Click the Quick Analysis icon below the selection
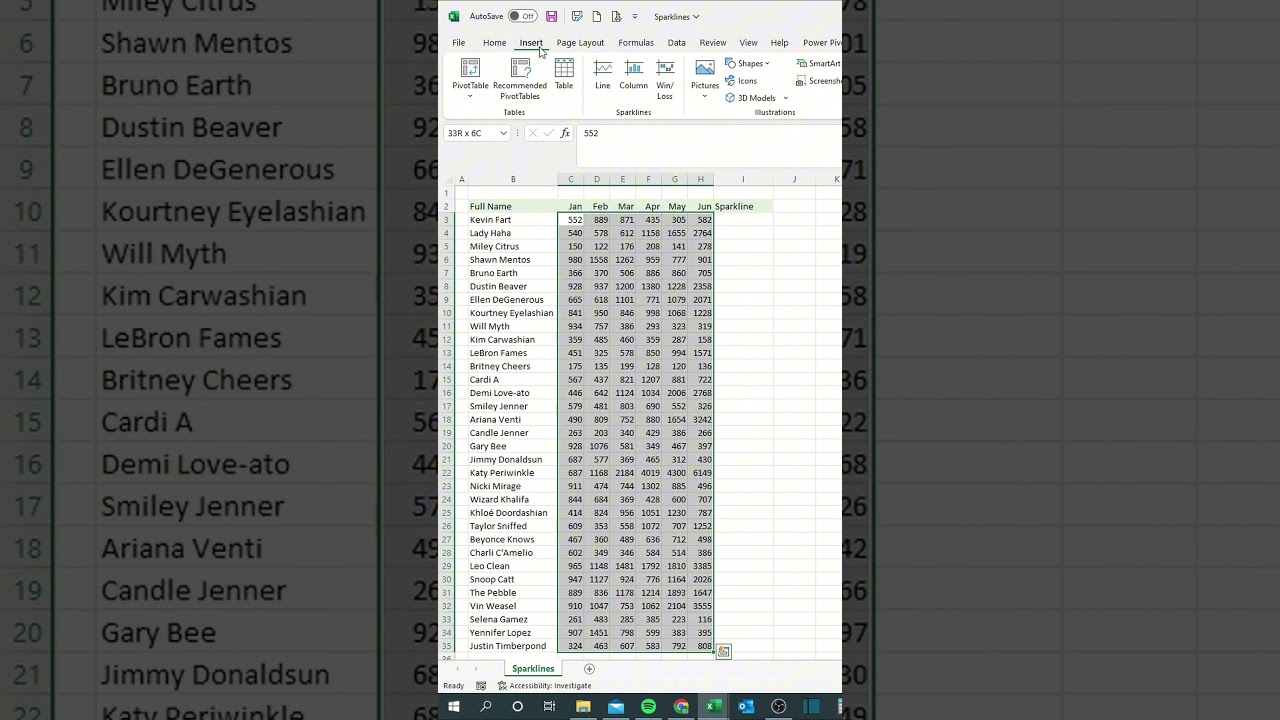 click(723, 652)
